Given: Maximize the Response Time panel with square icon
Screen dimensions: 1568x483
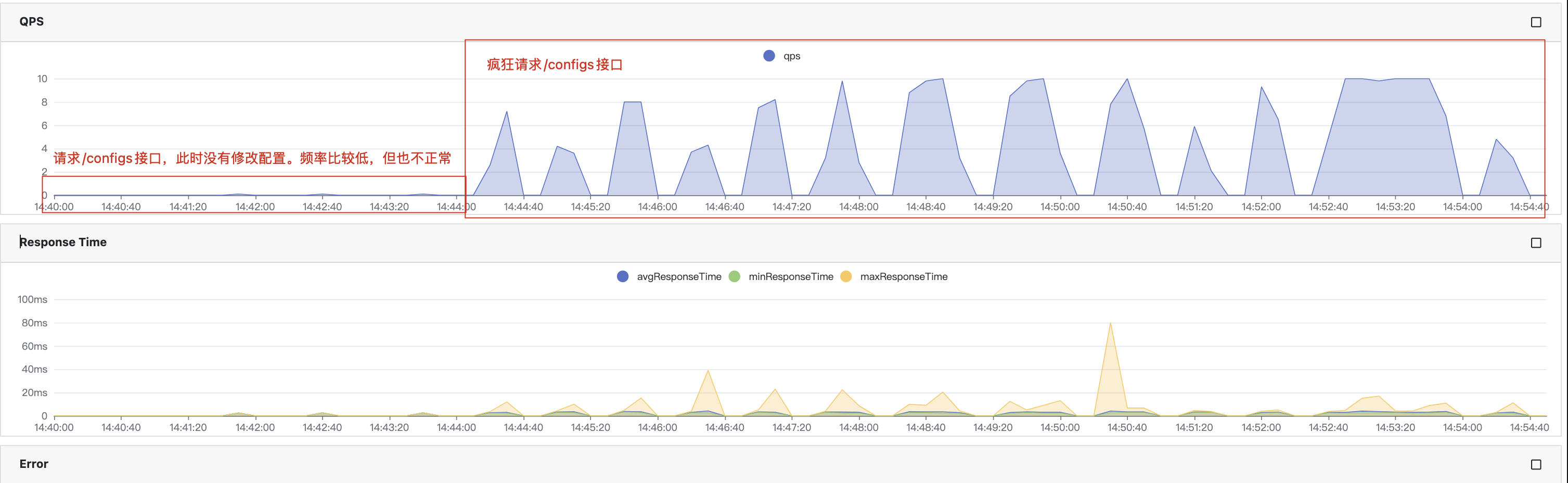Looking at the screenshot, I should tap(1536, 243).
